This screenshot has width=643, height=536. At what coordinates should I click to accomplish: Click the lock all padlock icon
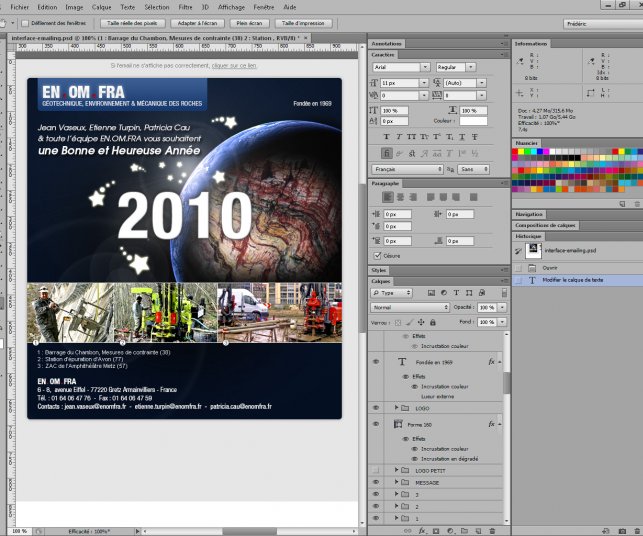434,323
